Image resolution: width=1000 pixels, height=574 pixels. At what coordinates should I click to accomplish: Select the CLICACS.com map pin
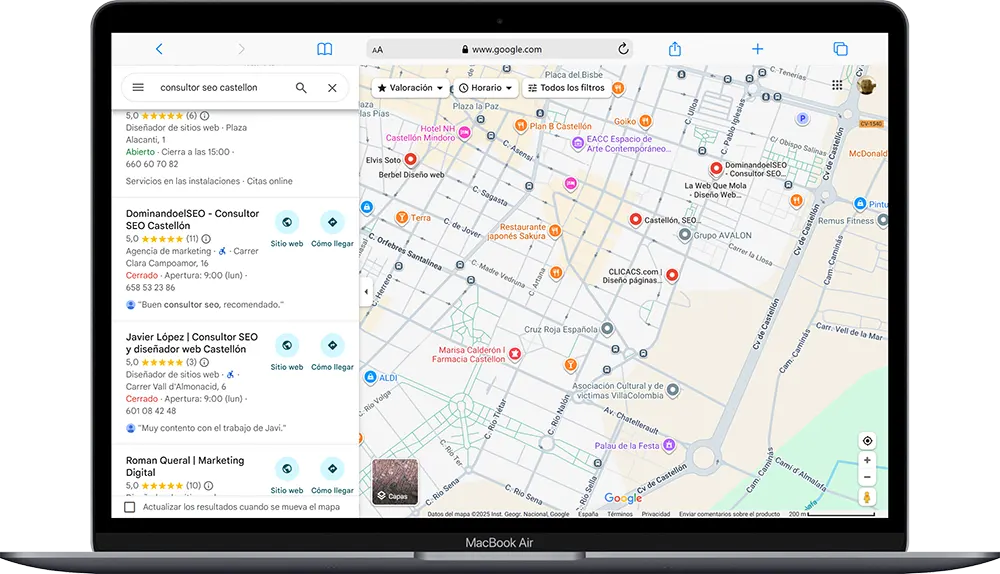(x=672, y=274)
